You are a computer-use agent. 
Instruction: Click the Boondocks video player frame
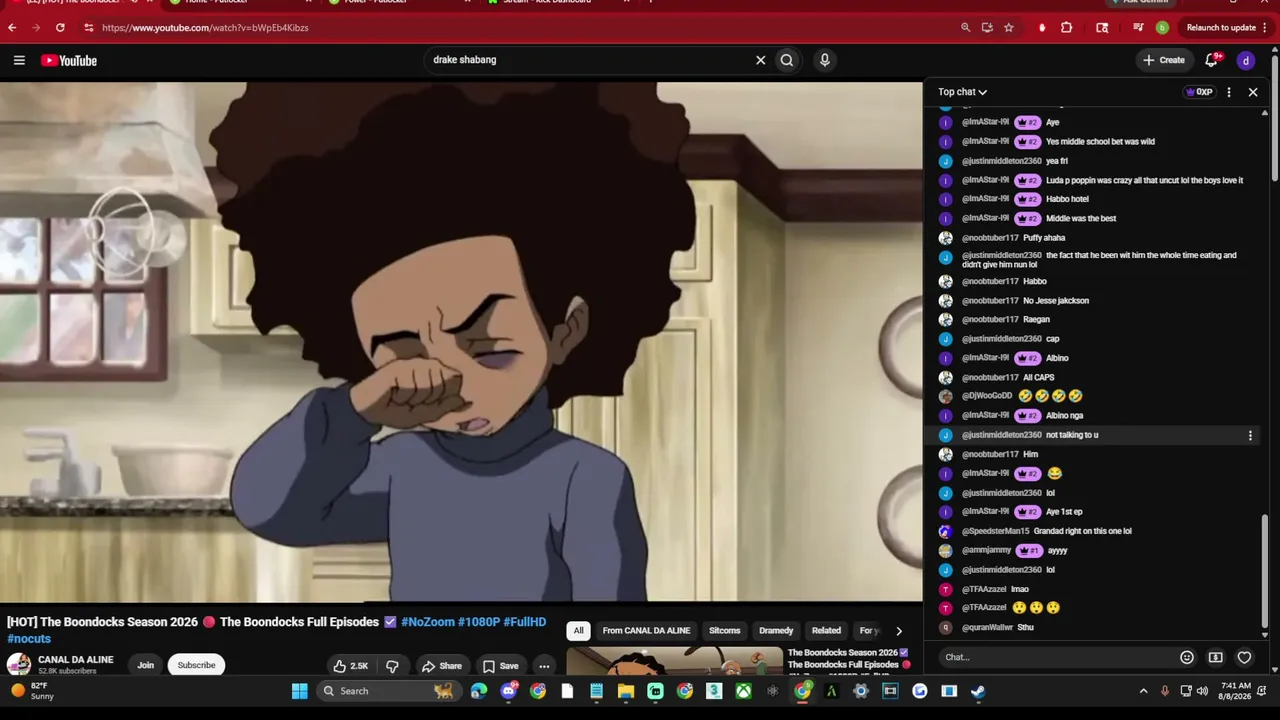[x=461, y=342]
